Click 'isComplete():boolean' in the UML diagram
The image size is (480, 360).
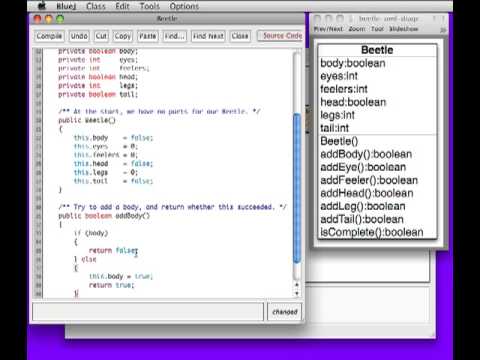(x=372, y=232)
